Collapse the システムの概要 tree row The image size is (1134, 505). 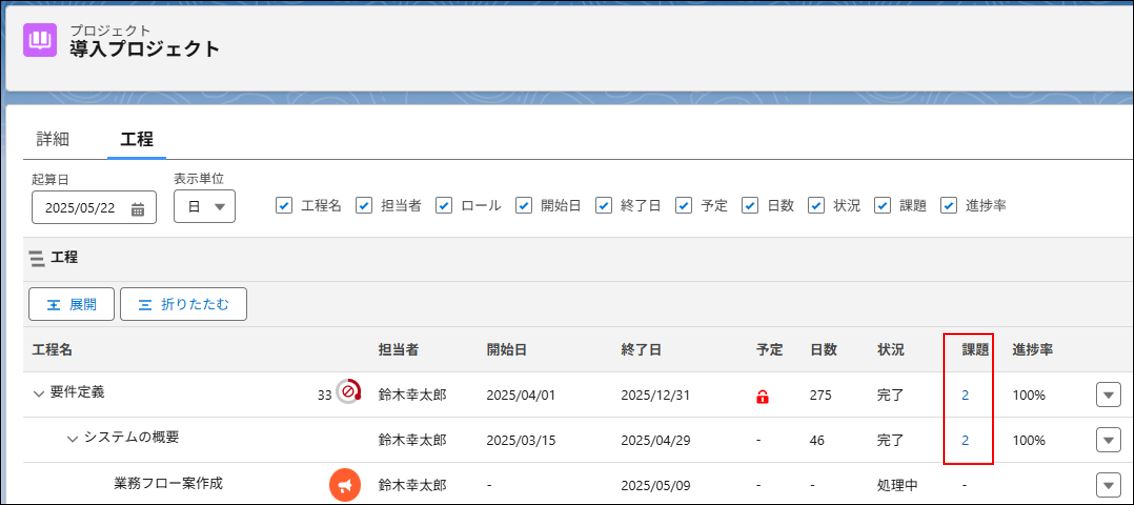(72, 438)
